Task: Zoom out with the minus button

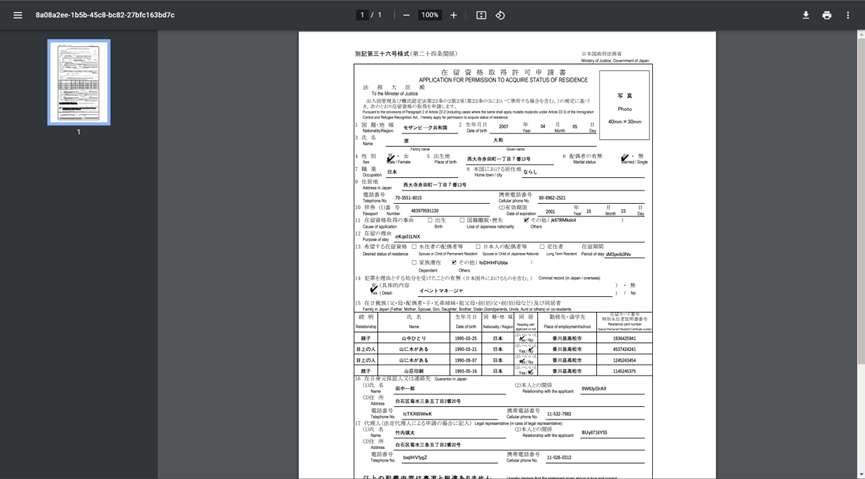Action: point(406,15)
